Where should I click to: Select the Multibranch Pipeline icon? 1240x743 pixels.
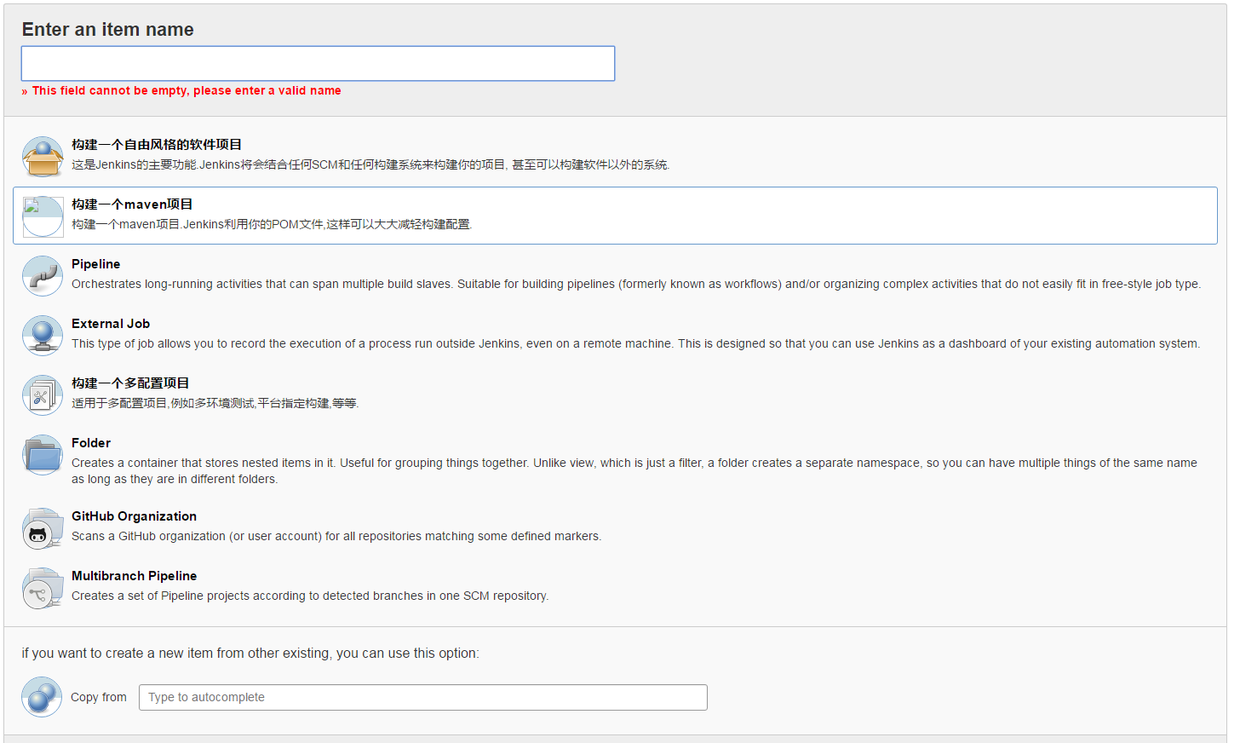42,588
